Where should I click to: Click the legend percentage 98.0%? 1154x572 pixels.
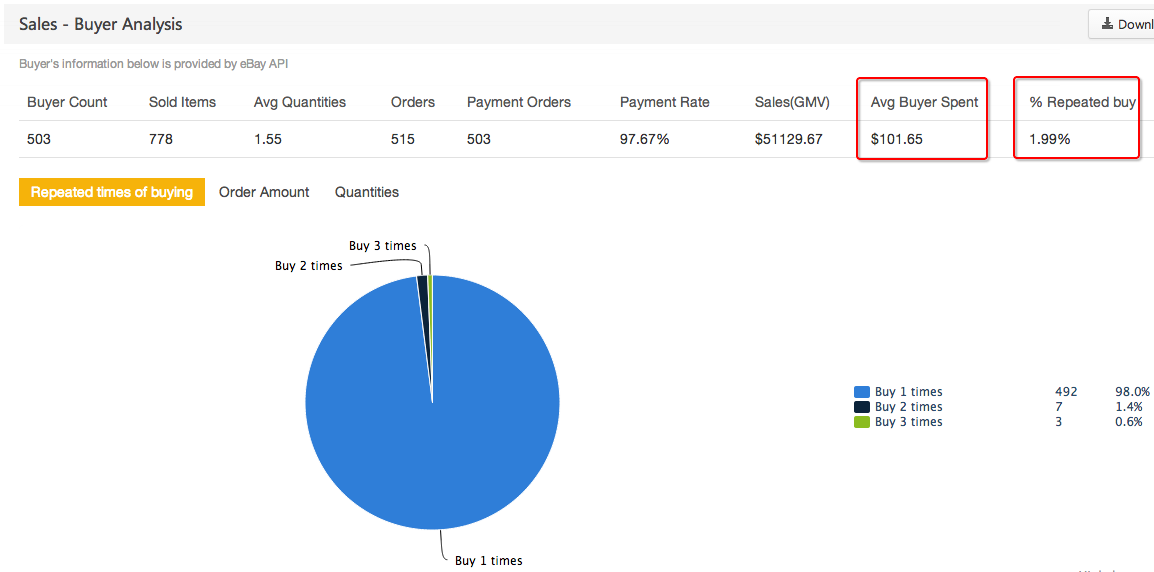pos(1132,392)
